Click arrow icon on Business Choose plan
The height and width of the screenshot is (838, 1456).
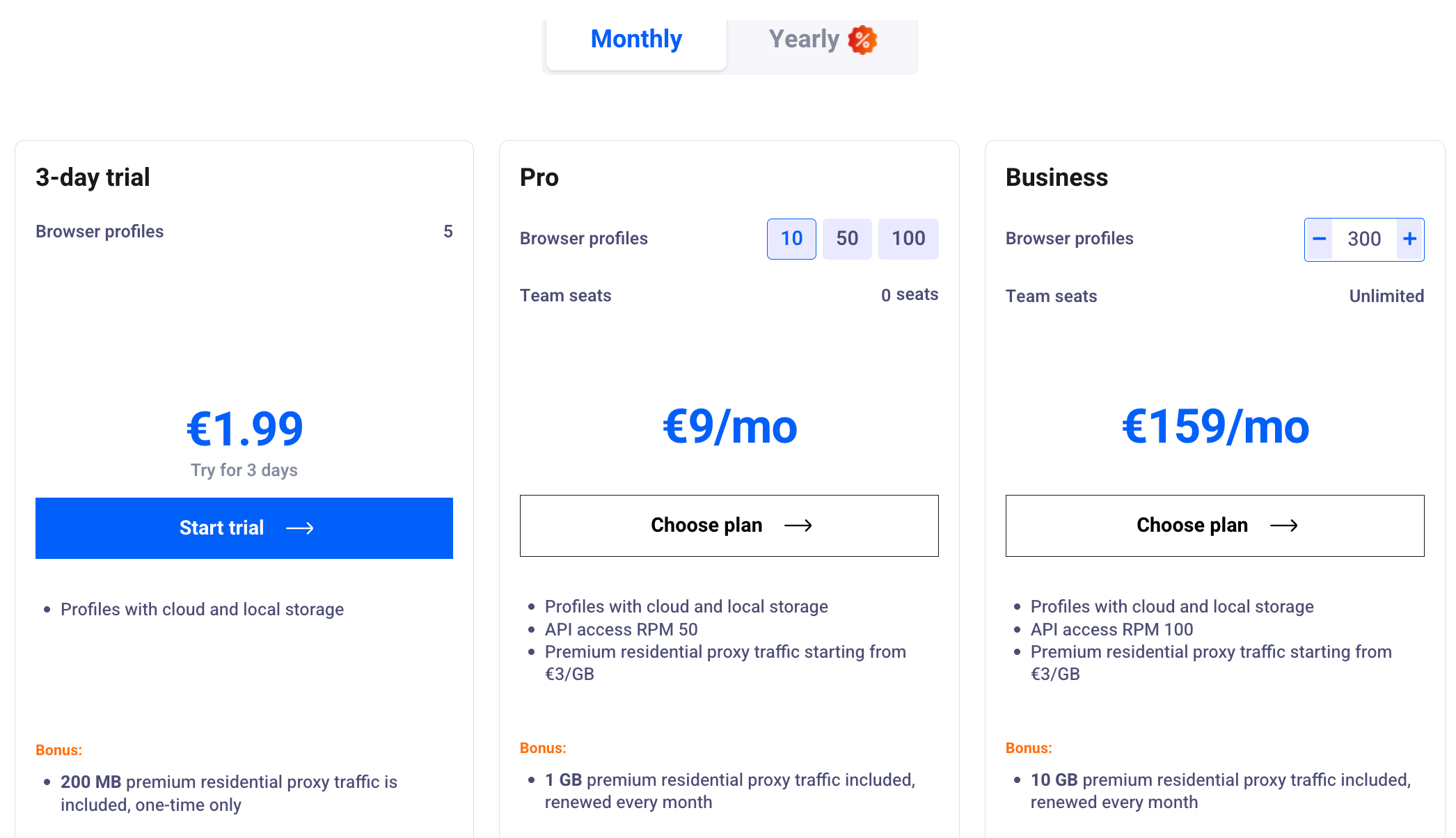(x=1284, y=525)
